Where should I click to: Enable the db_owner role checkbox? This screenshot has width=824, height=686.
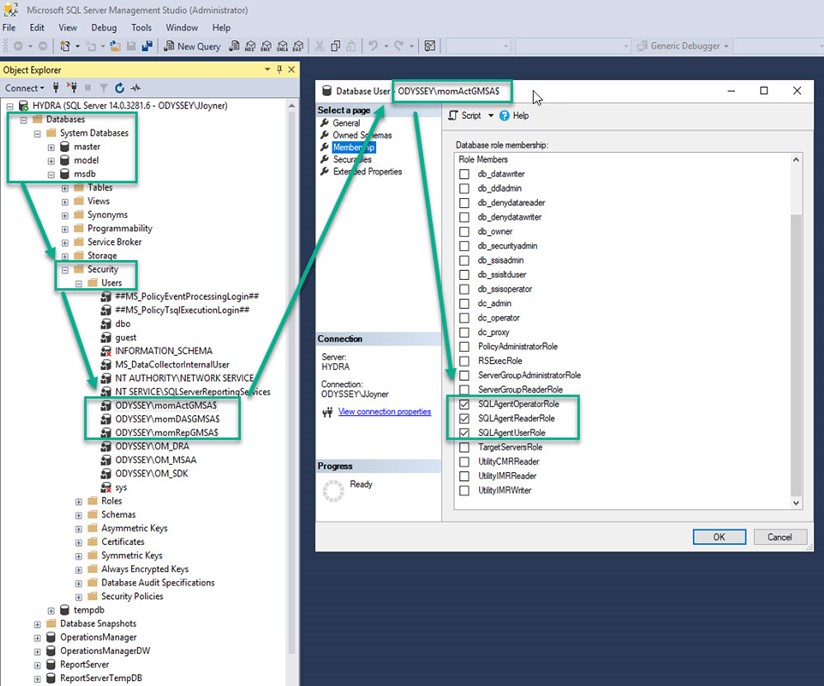pyautogui.click(x=463, y=232)
